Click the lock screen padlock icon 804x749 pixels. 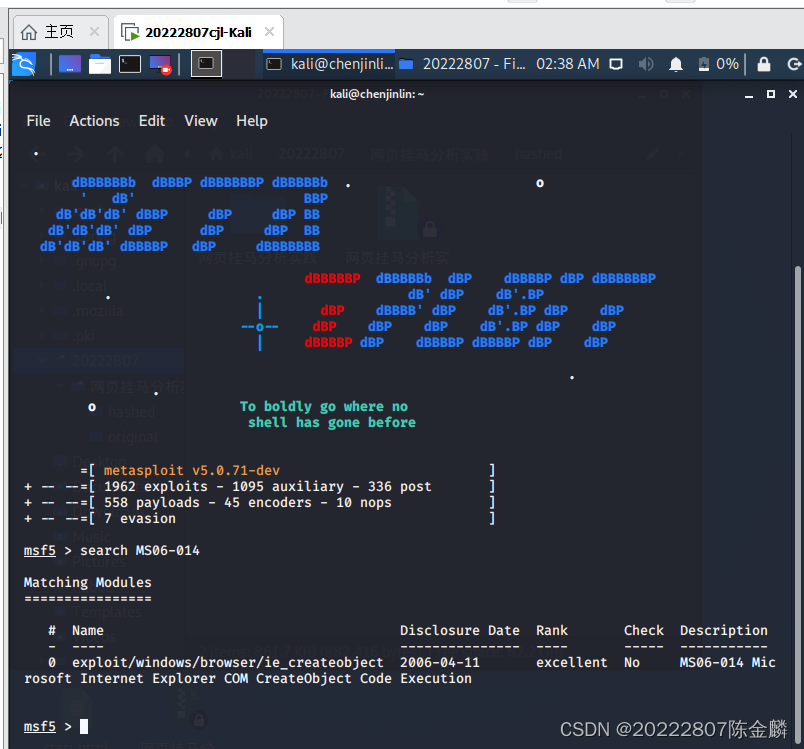(764, 64)
